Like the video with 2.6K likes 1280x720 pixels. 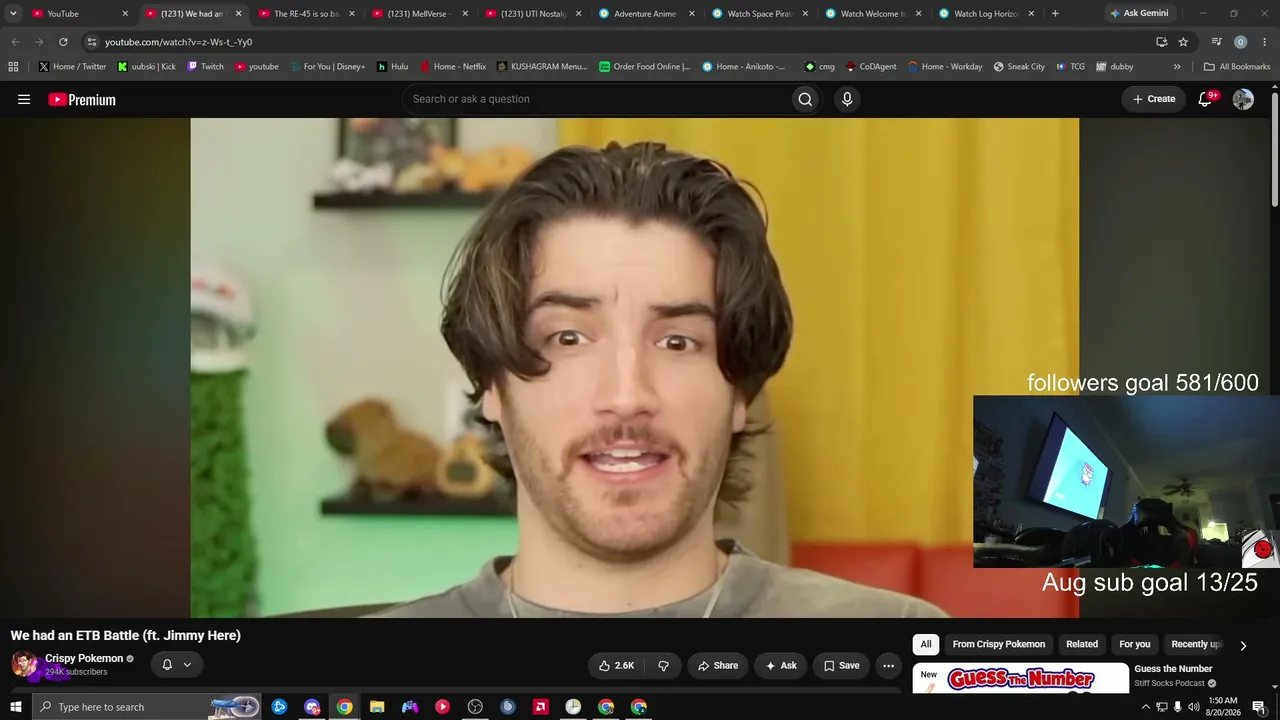pos(616,665)
